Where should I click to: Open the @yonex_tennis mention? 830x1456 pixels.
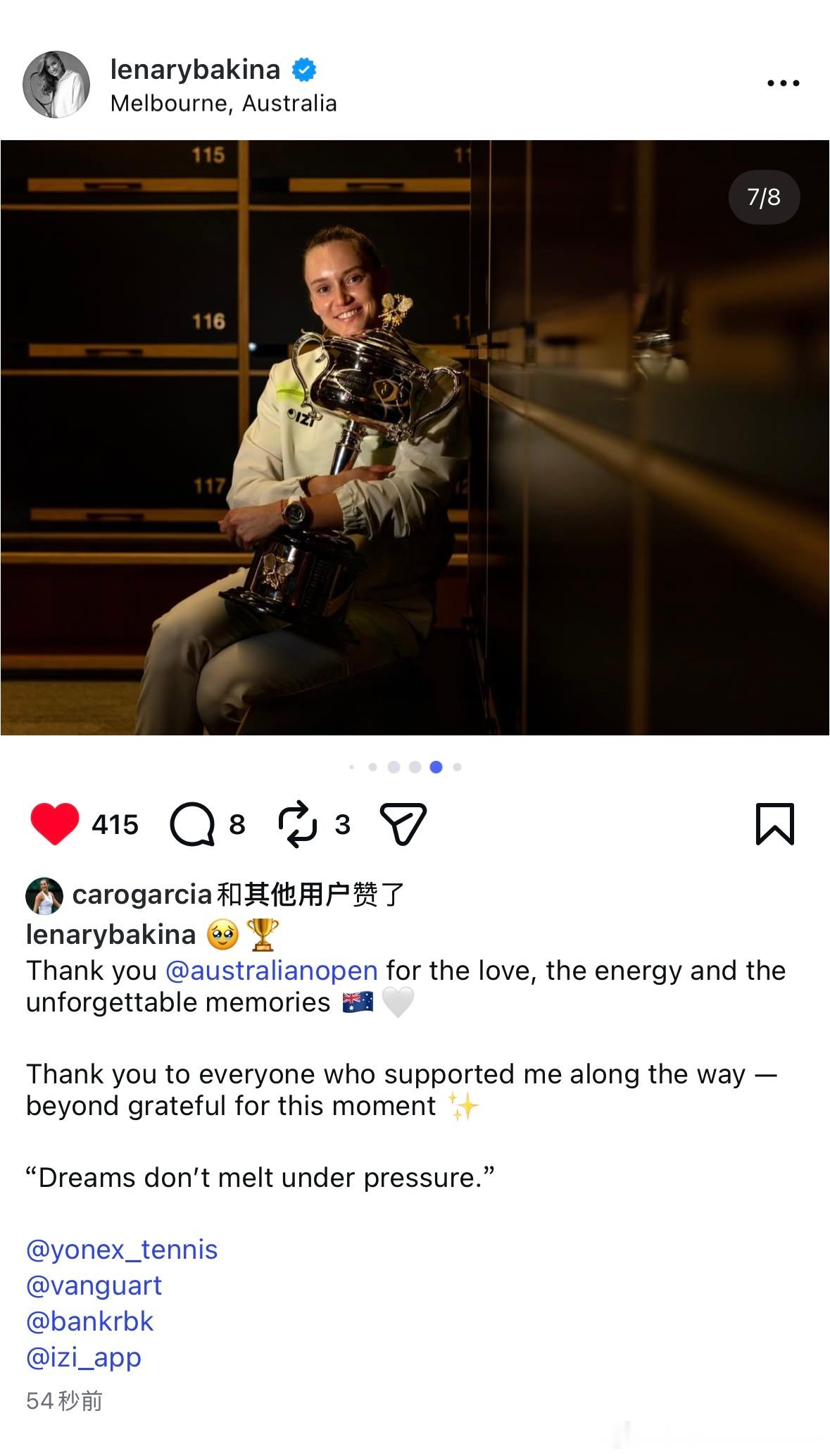tap(122, 1250)
